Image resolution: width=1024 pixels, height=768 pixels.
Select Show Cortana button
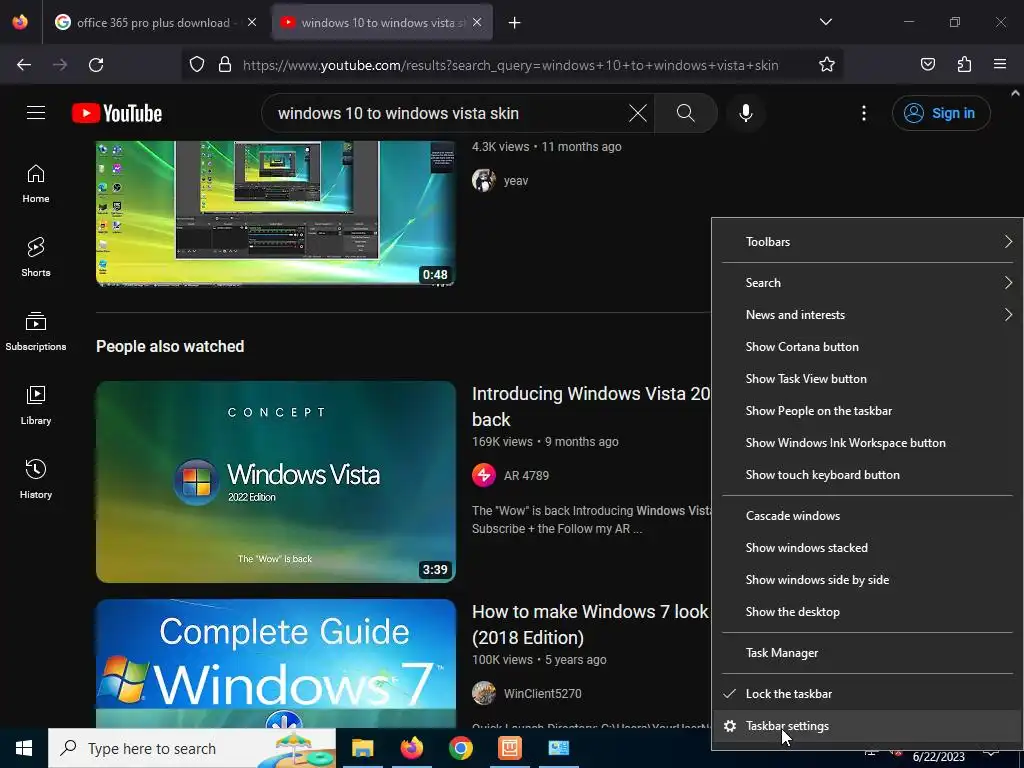867,347
